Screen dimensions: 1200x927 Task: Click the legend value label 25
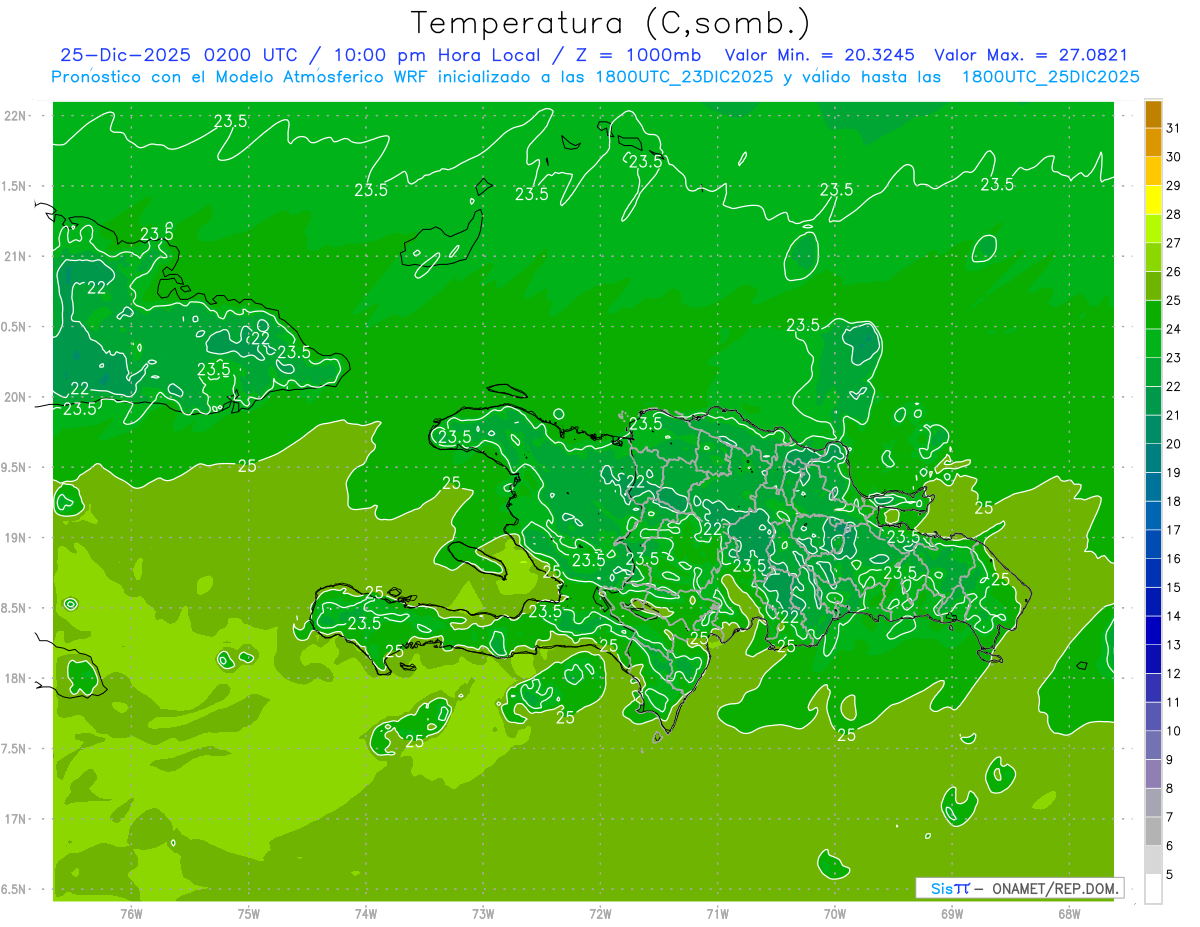[x=1174, y=300]
